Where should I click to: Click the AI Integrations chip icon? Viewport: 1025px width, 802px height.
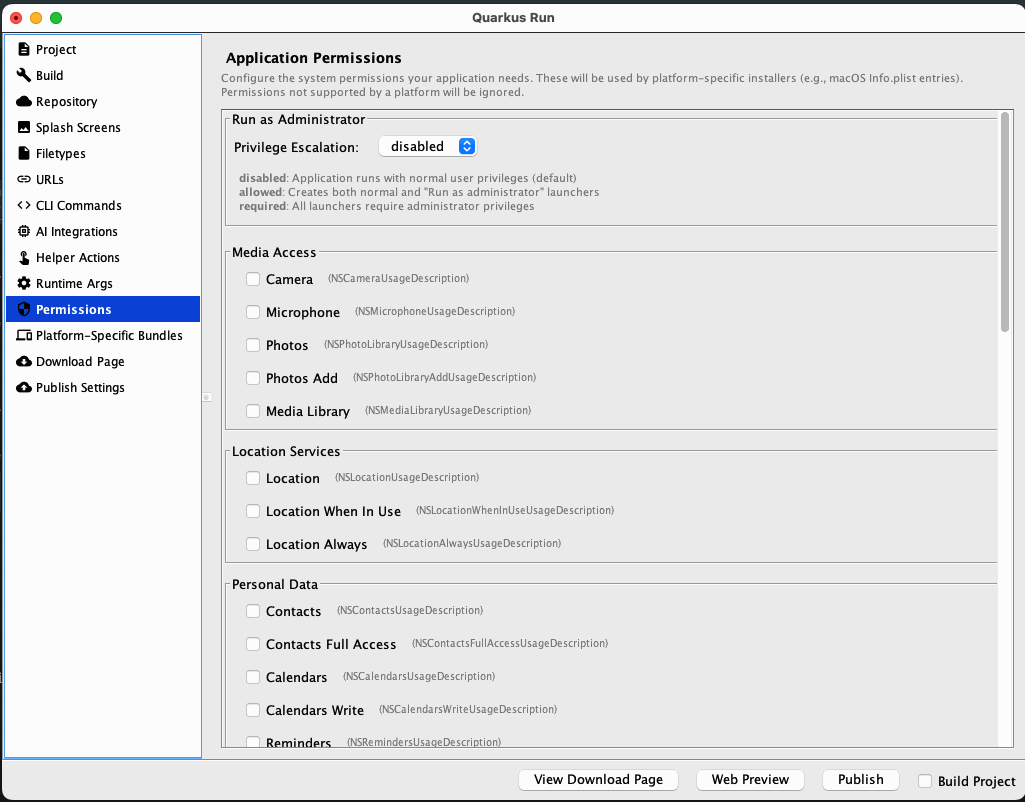(24, 231)
